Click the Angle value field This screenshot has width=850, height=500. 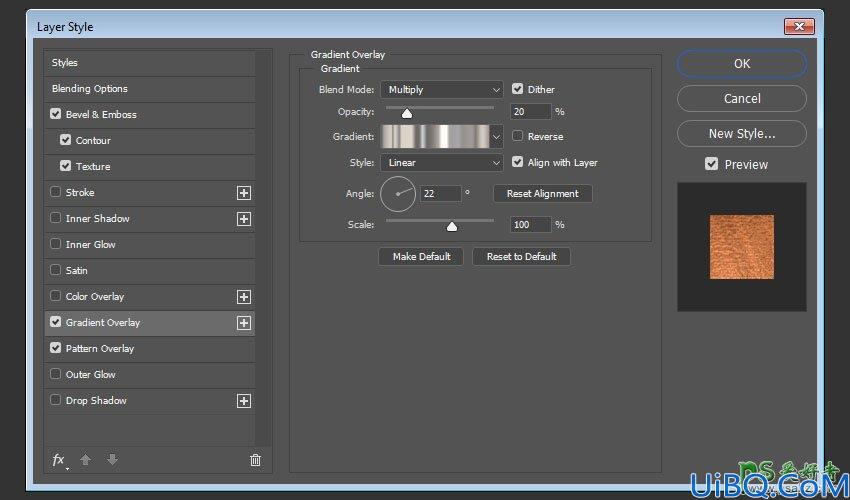point(441,194)
